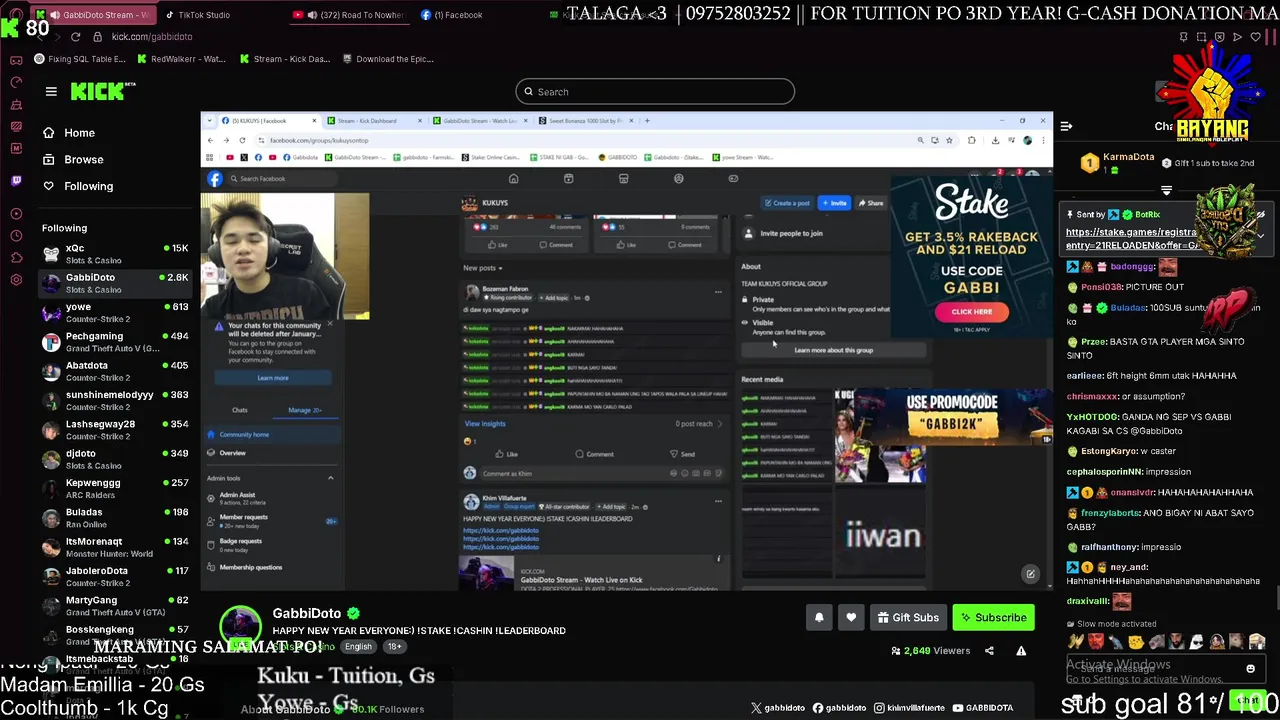This screenshot has width=1280, height=720.
Task: Expand the pinned message with the chevron
Action: point(1261,237)
